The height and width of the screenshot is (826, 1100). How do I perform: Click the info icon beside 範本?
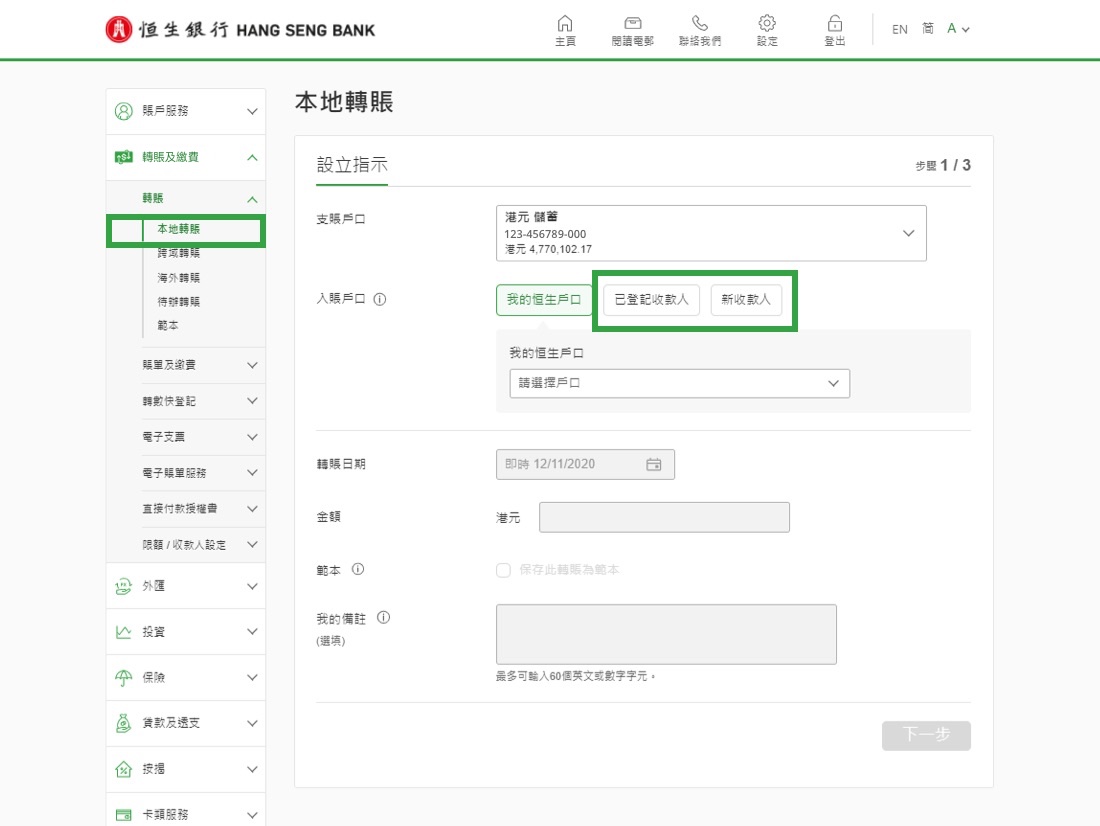click(358, 569)
